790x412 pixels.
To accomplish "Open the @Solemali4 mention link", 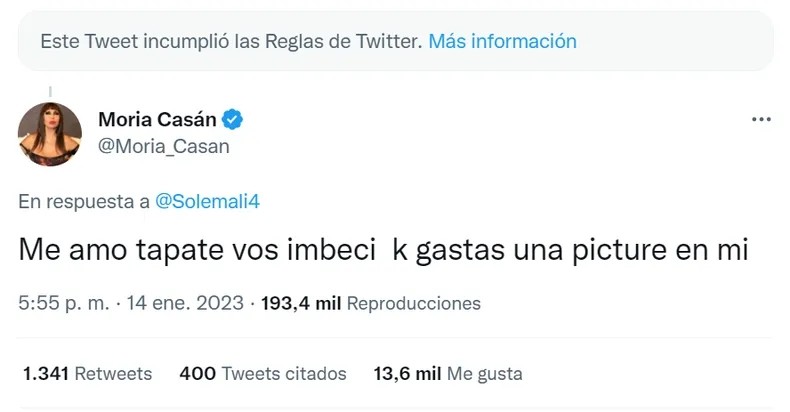I will pos(208,200).
